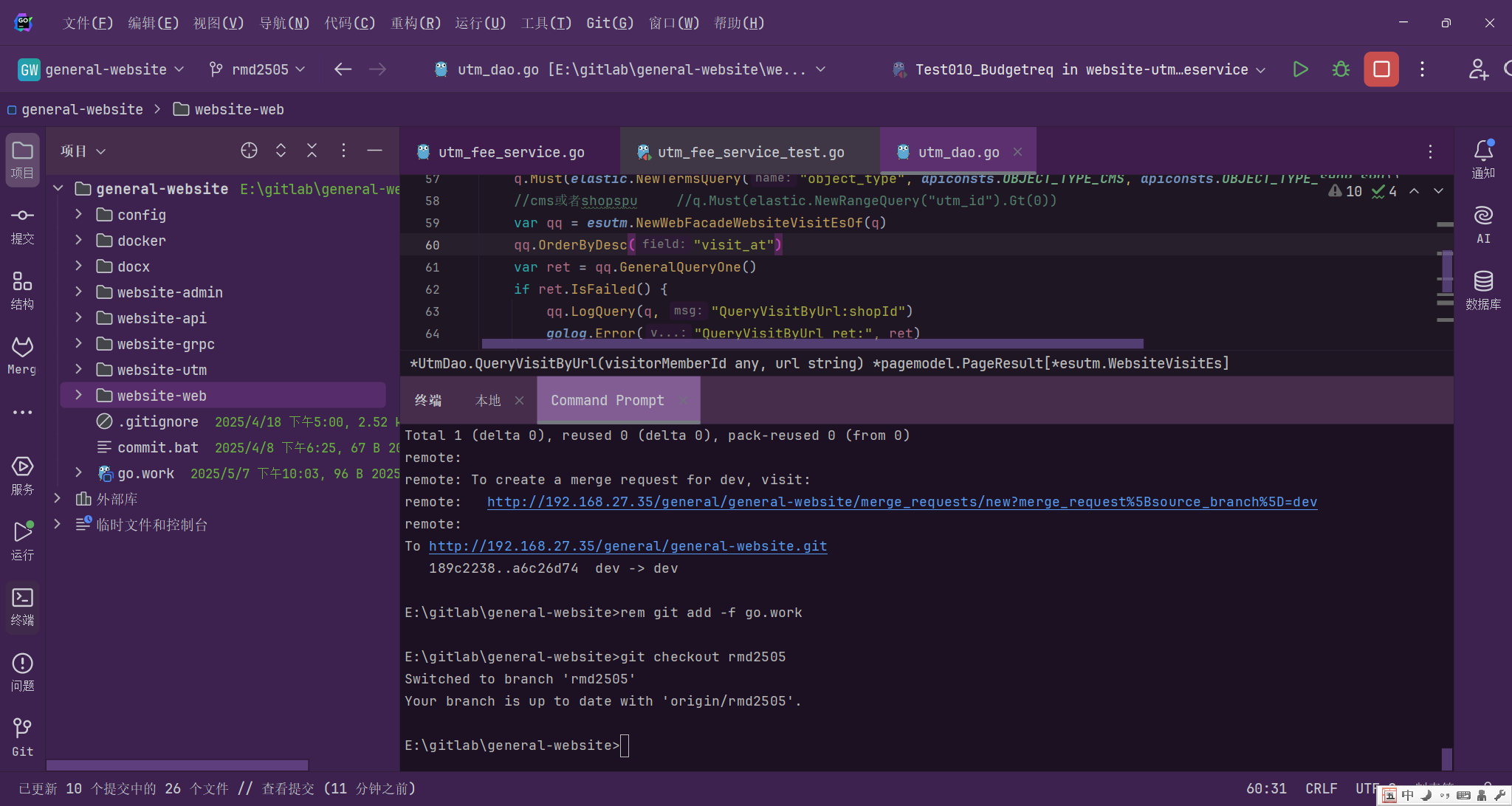Open the Notifications panel

(x=1482, y=159)
